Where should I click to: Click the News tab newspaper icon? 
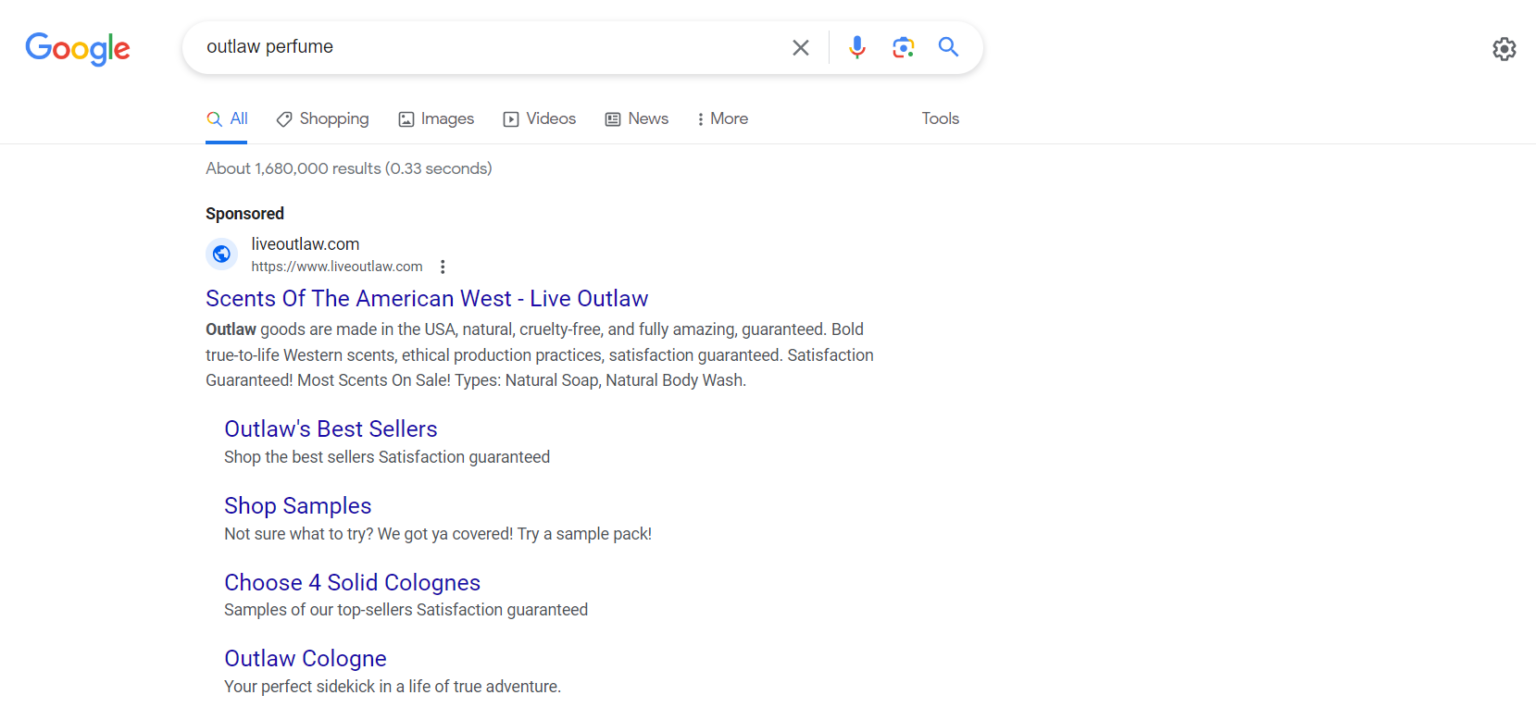point(612,118)
